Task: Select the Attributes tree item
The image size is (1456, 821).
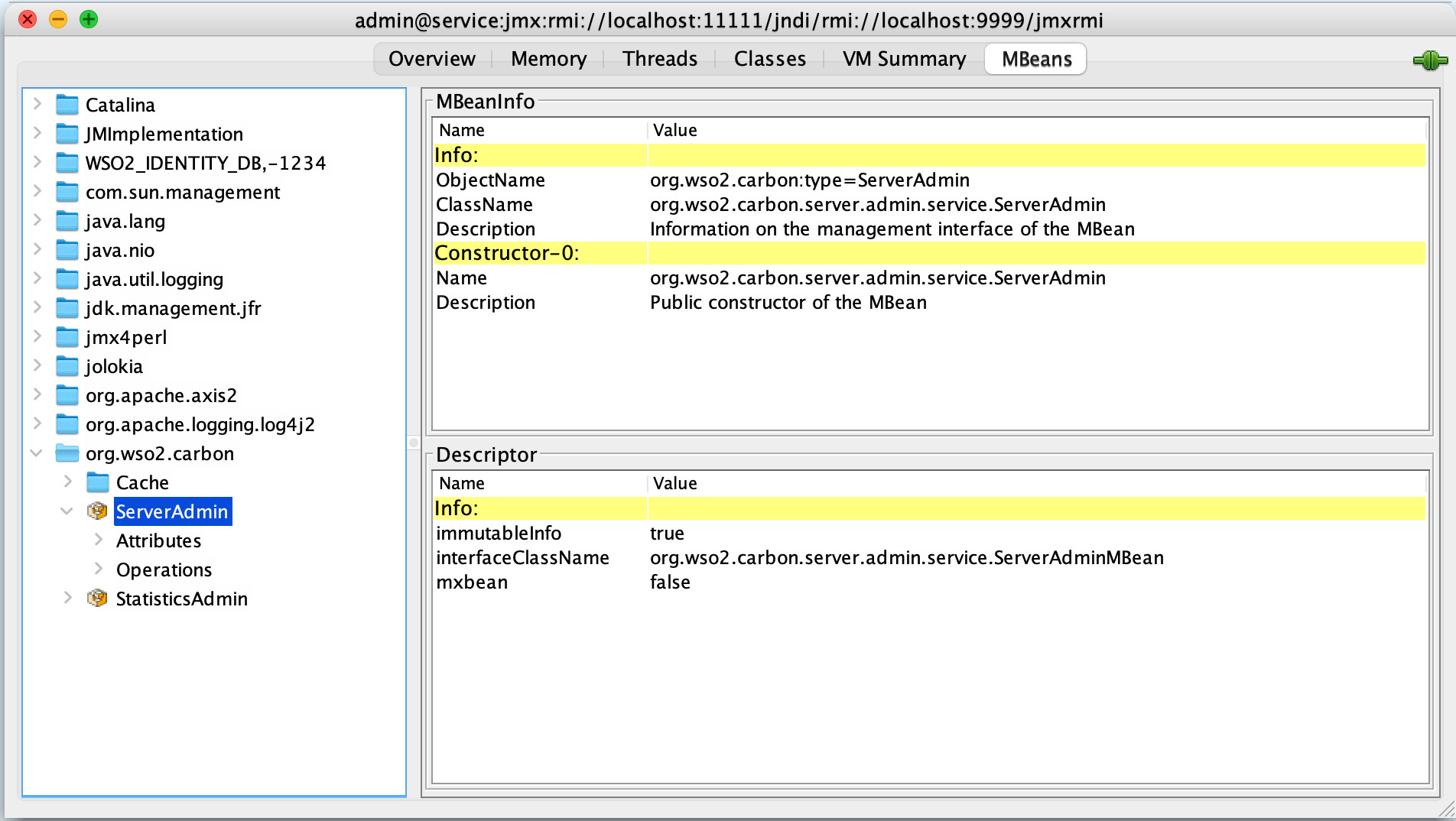Action: click(x=158, y=540)
